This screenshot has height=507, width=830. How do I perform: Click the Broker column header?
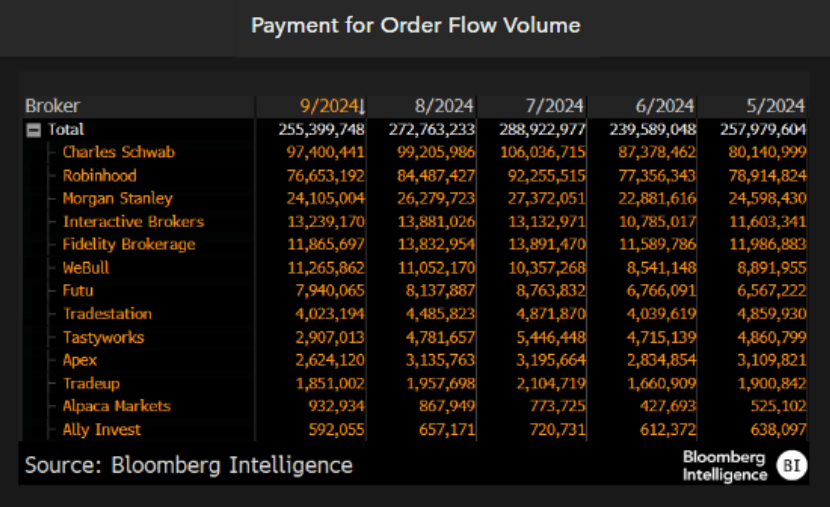(53, 106)
